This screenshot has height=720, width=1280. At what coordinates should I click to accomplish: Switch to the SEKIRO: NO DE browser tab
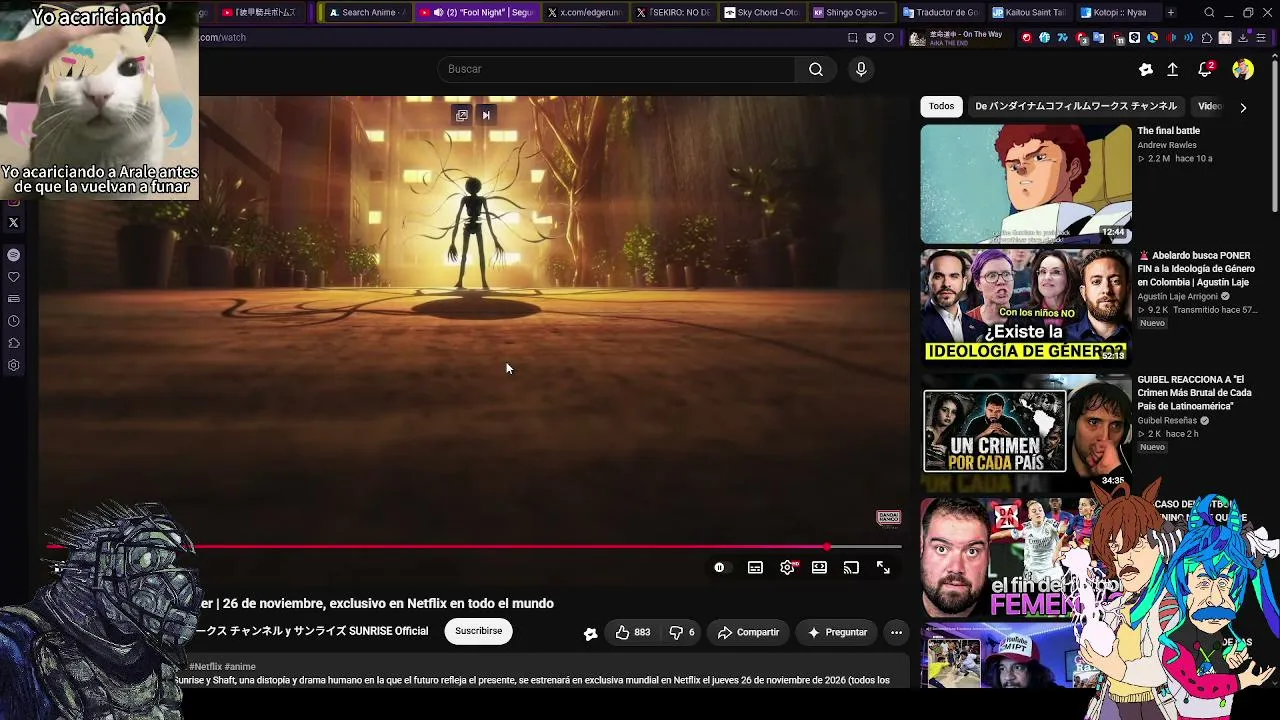pyautogui.click(x=674, y=12)
